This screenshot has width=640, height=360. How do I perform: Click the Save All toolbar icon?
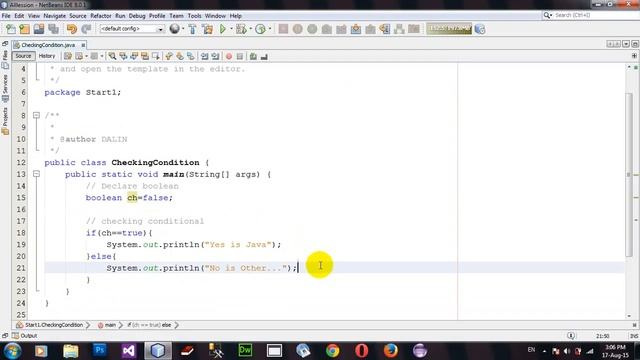click(x=53, y=29)
